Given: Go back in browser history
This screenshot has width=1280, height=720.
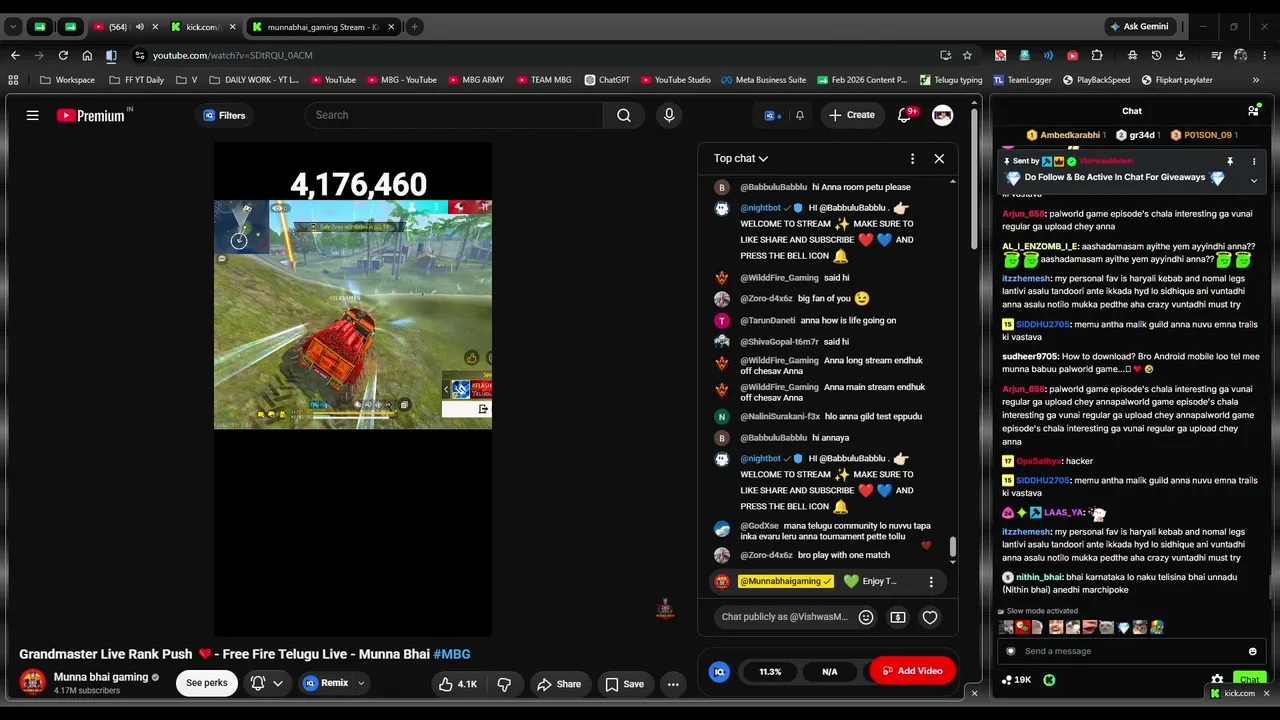Looking at the screenshot, I should (15, 55).
